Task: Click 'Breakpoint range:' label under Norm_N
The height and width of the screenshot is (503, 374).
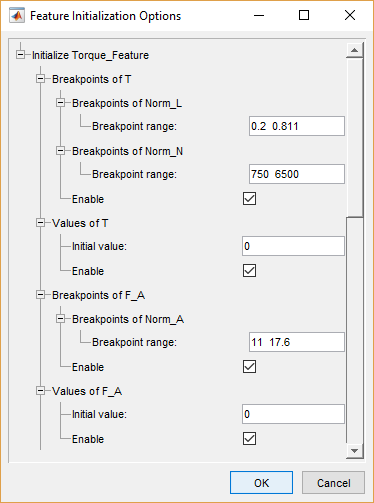Action: click(x=134, y=174)
